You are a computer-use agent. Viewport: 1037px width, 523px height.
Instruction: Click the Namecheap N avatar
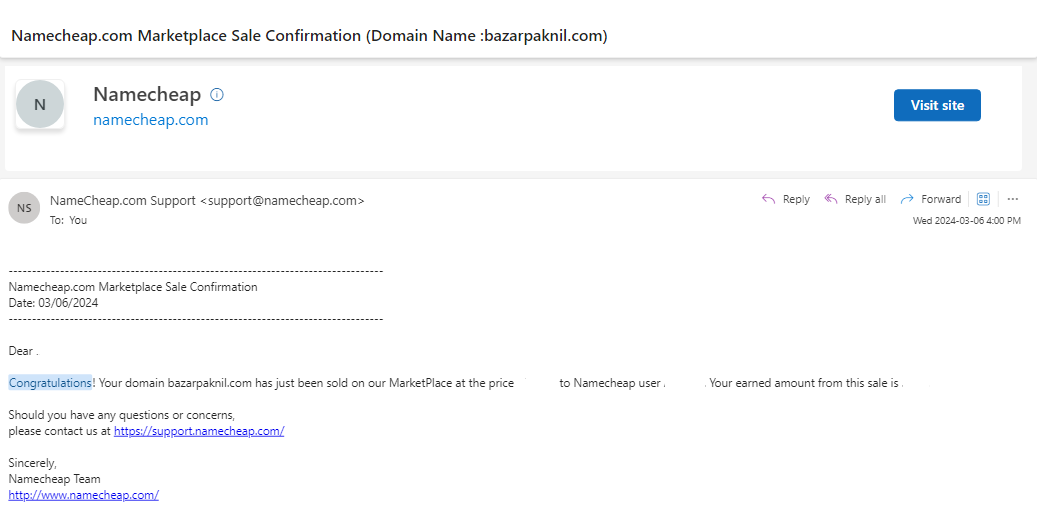40,104
